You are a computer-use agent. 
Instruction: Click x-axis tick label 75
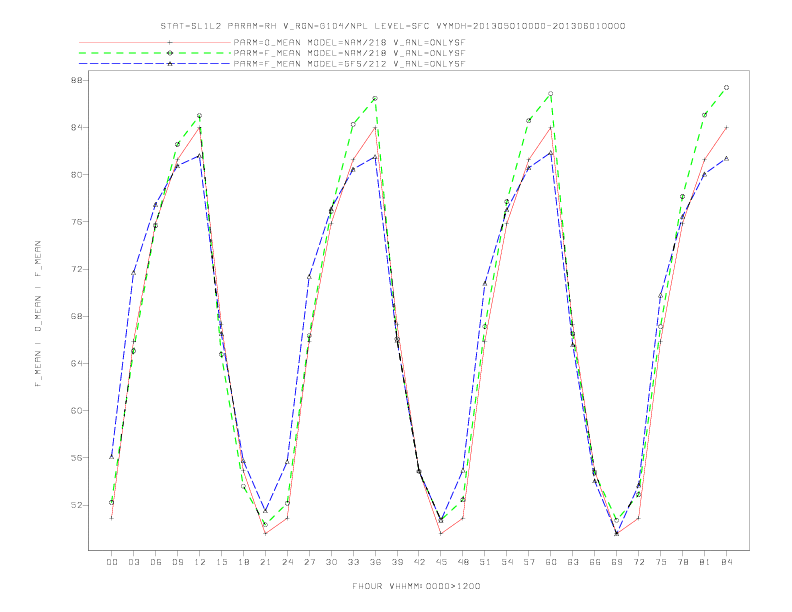pos(661,562)
